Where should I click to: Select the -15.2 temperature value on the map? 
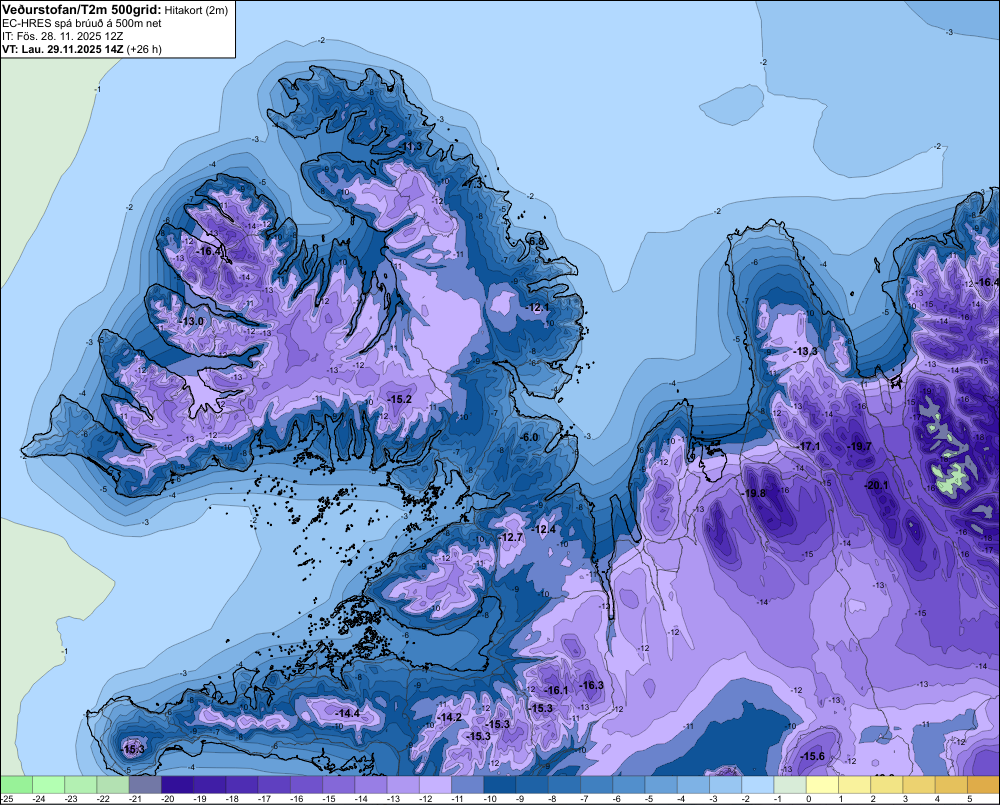click(399, 399)
